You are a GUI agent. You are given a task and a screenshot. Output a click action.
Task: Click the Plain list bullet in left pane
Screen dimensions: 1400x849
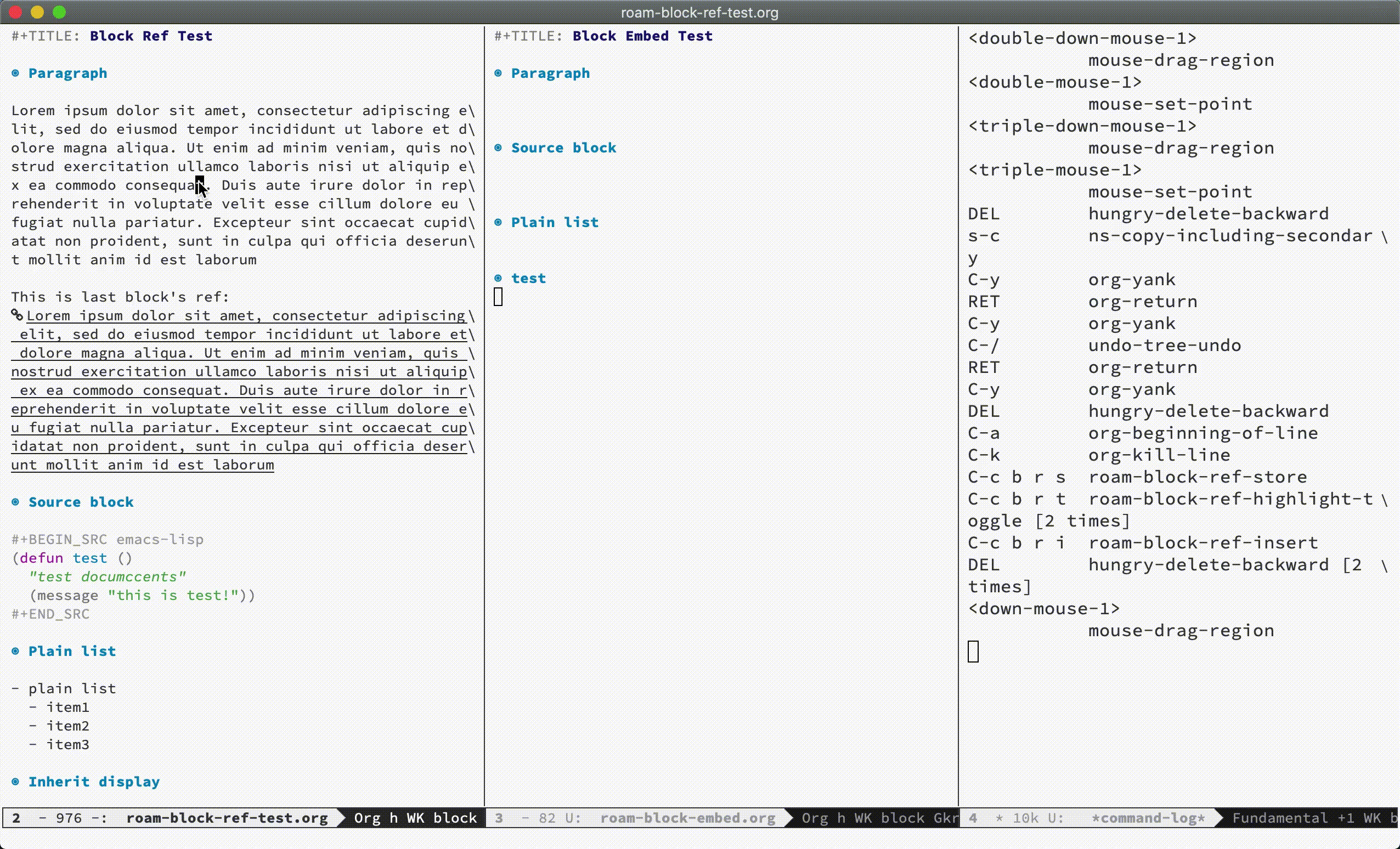coord(15,652)
